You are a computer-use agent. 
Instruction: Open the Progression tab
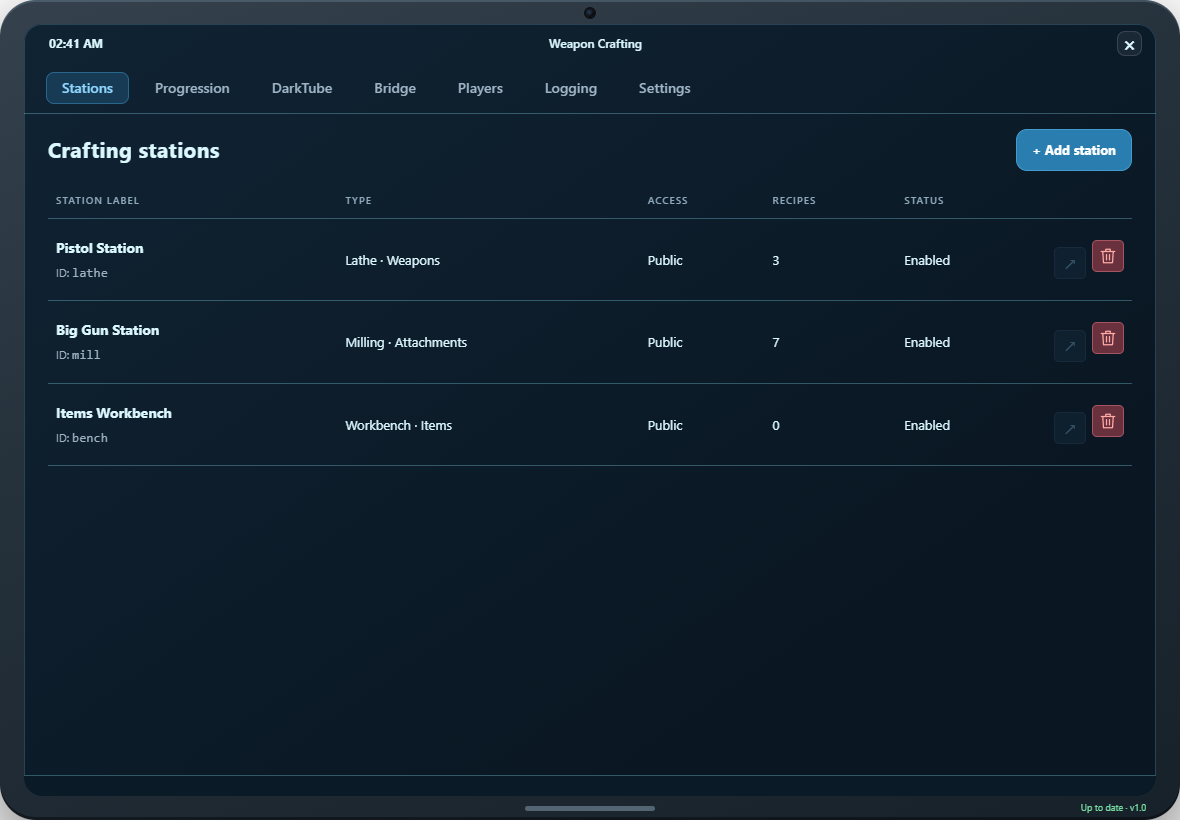pos(192,88)
